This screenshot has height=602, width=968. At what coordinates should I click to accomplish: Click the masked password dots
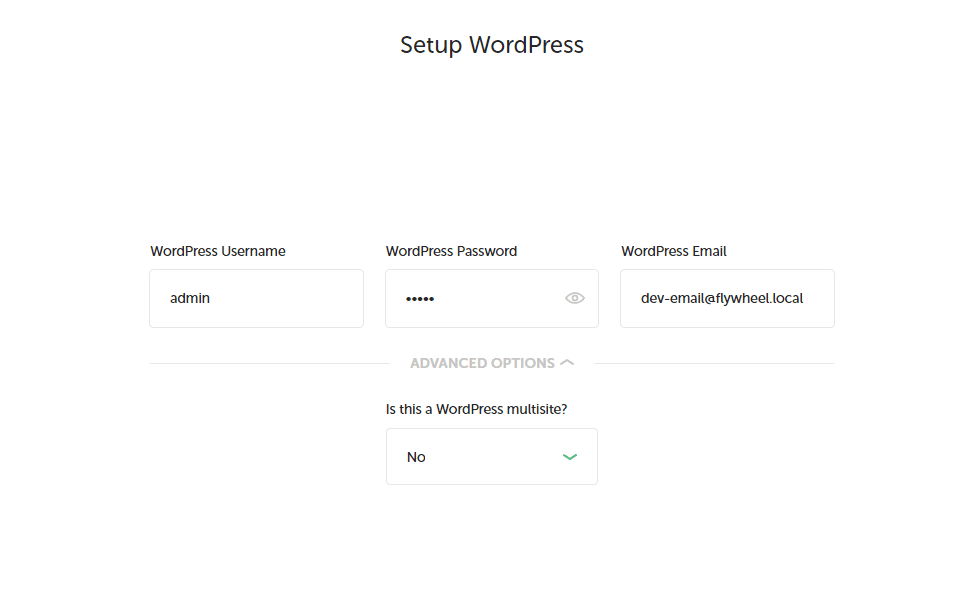point(420,299)
